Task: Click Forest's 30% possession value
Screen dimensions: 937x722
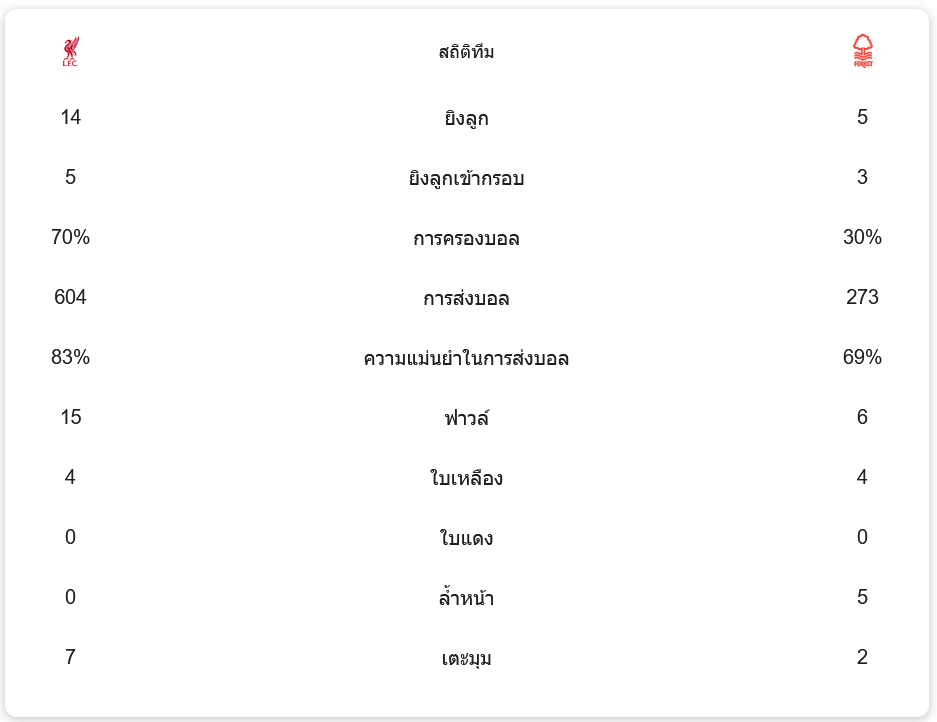Action: [x=862, y=237]
